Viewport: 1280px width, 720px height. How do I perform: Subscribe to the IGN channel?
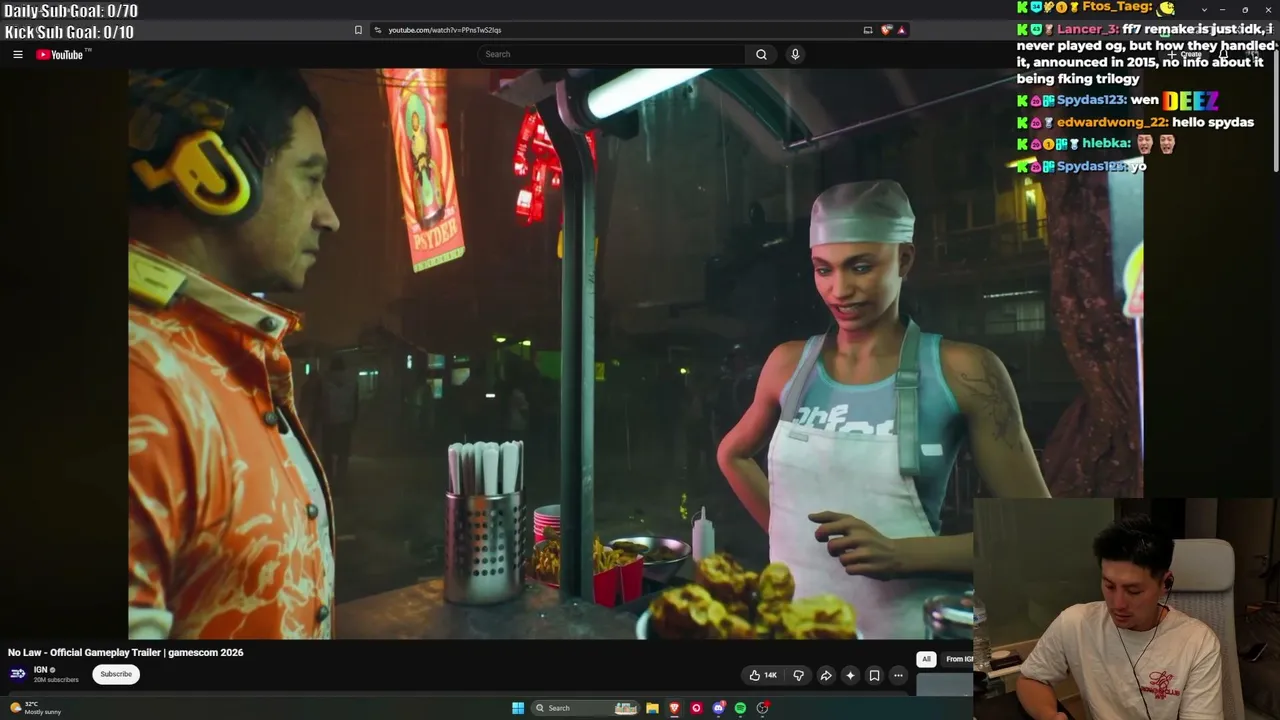click(116, 674)
